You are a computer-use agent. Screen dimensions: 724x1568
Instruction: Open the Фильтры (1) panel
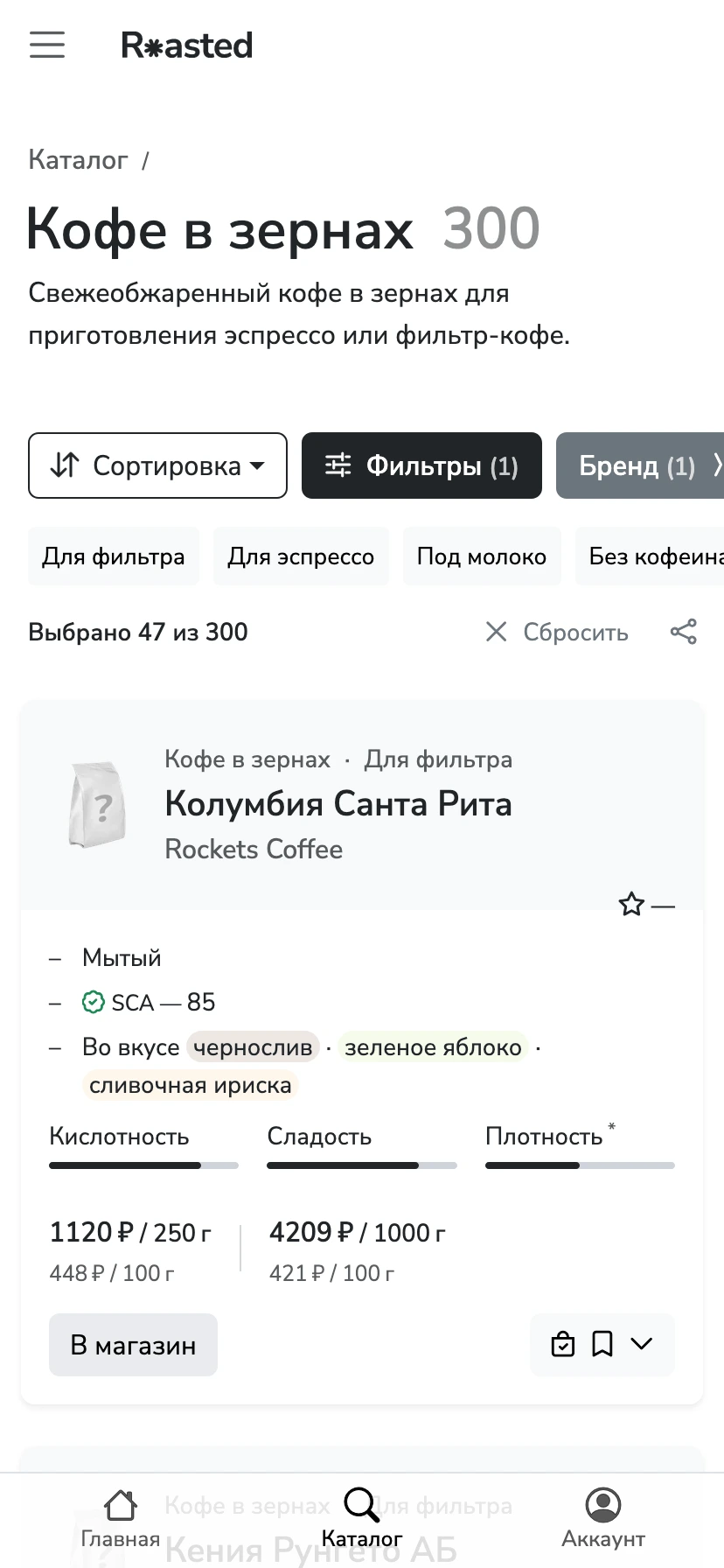click(x=421, y=465)
